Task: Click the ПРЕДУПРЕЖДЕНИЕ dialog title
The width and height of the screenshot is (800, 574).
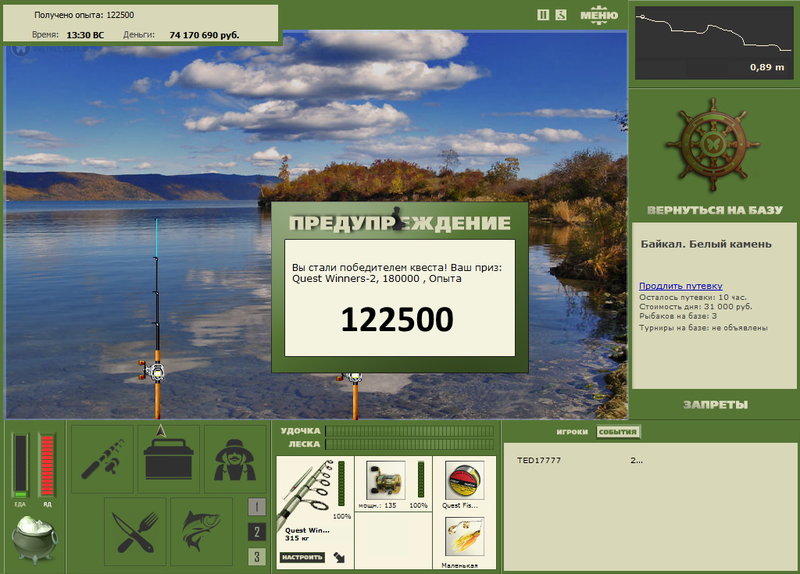Action: tap(399, 223)
